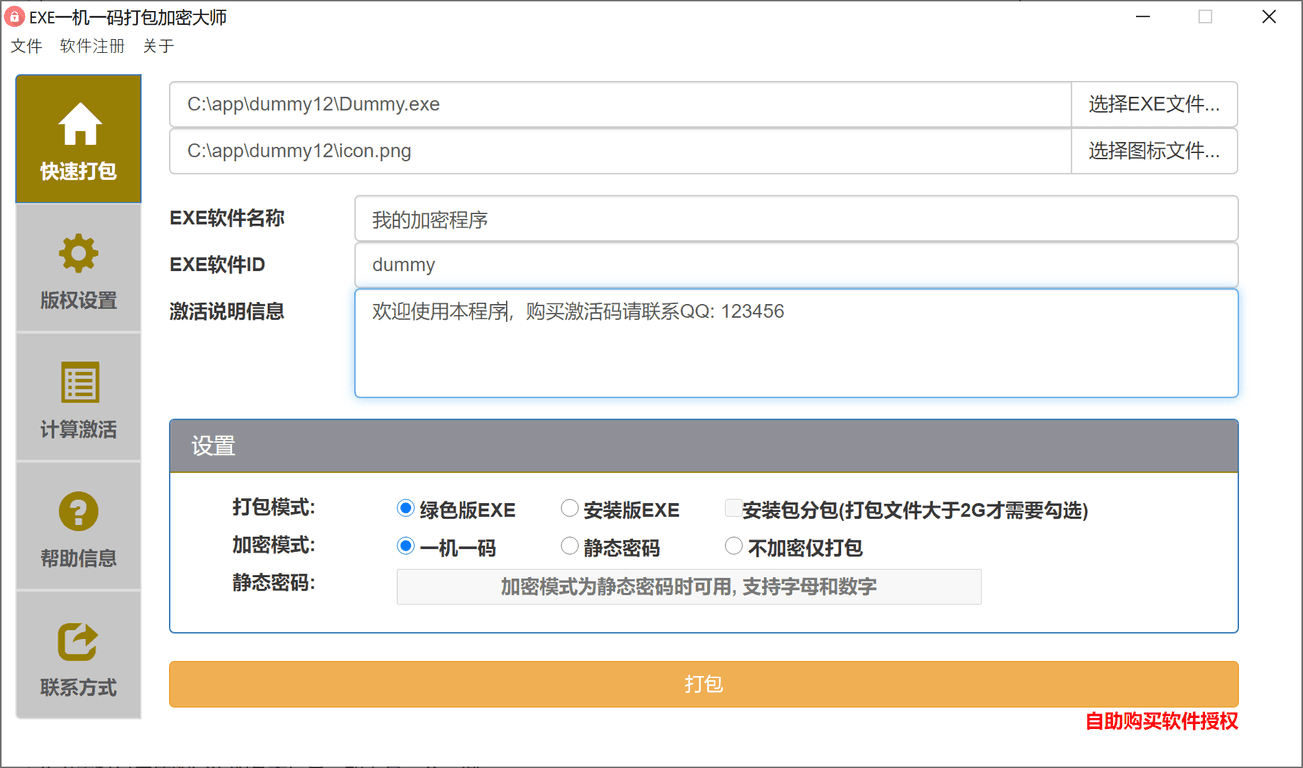The width and height of the screenshot is (1303, 768).
Task: Click the app lock icon in title bar
Action: click(17, 16)
